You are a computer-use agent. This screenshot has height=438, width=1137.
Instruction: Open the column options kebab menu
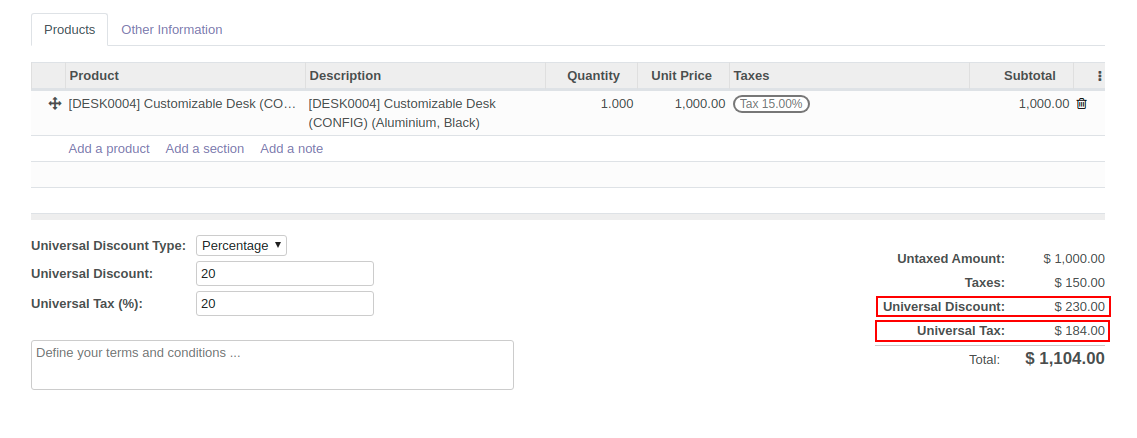[x=1100, y=76]
